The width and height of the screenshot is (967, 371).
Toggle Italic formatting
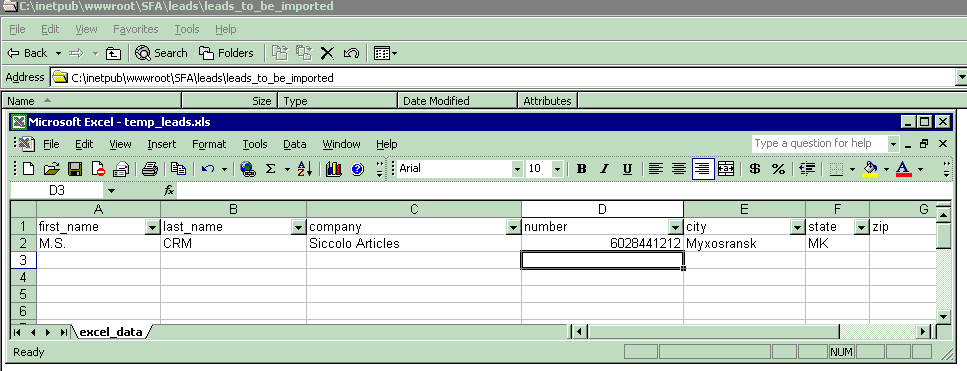(604, 169)
